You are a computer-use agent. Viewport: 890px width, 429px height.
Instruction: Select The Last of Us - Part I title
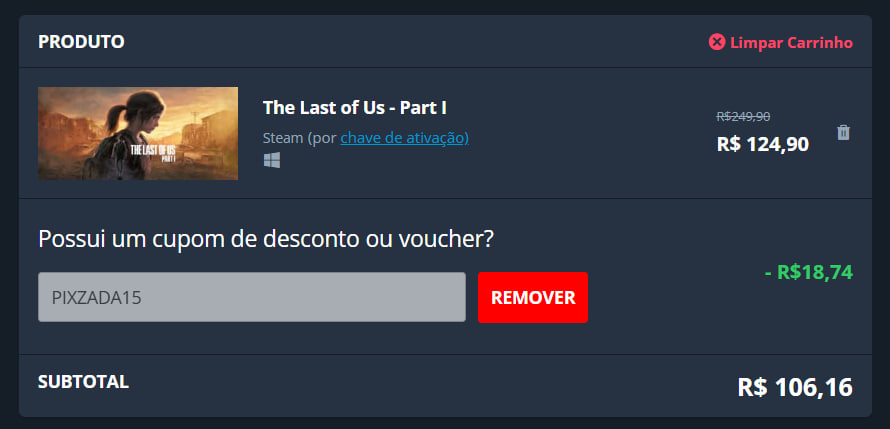point(355,108)
